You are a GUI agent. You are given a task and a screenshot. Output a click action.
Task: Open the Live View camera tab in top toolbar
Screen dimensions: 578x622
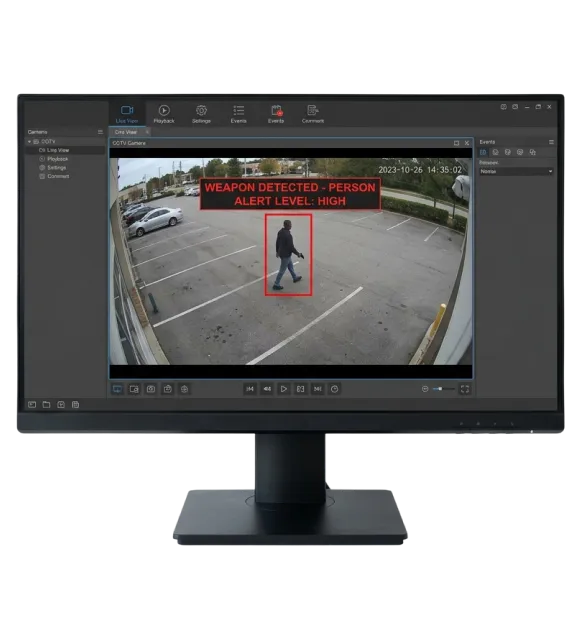point(127,114)
